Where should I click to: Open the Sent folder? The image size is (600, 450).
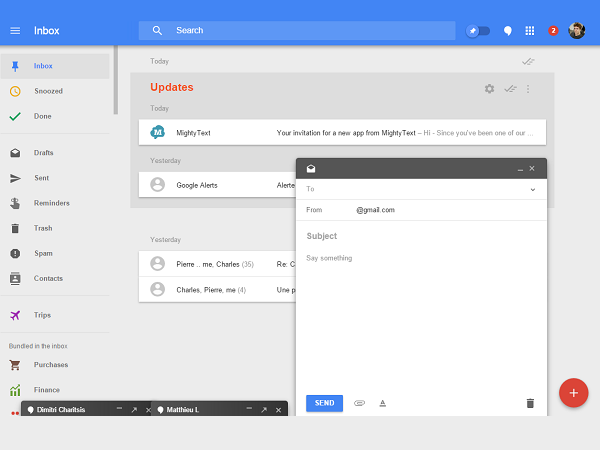point(55,178)
